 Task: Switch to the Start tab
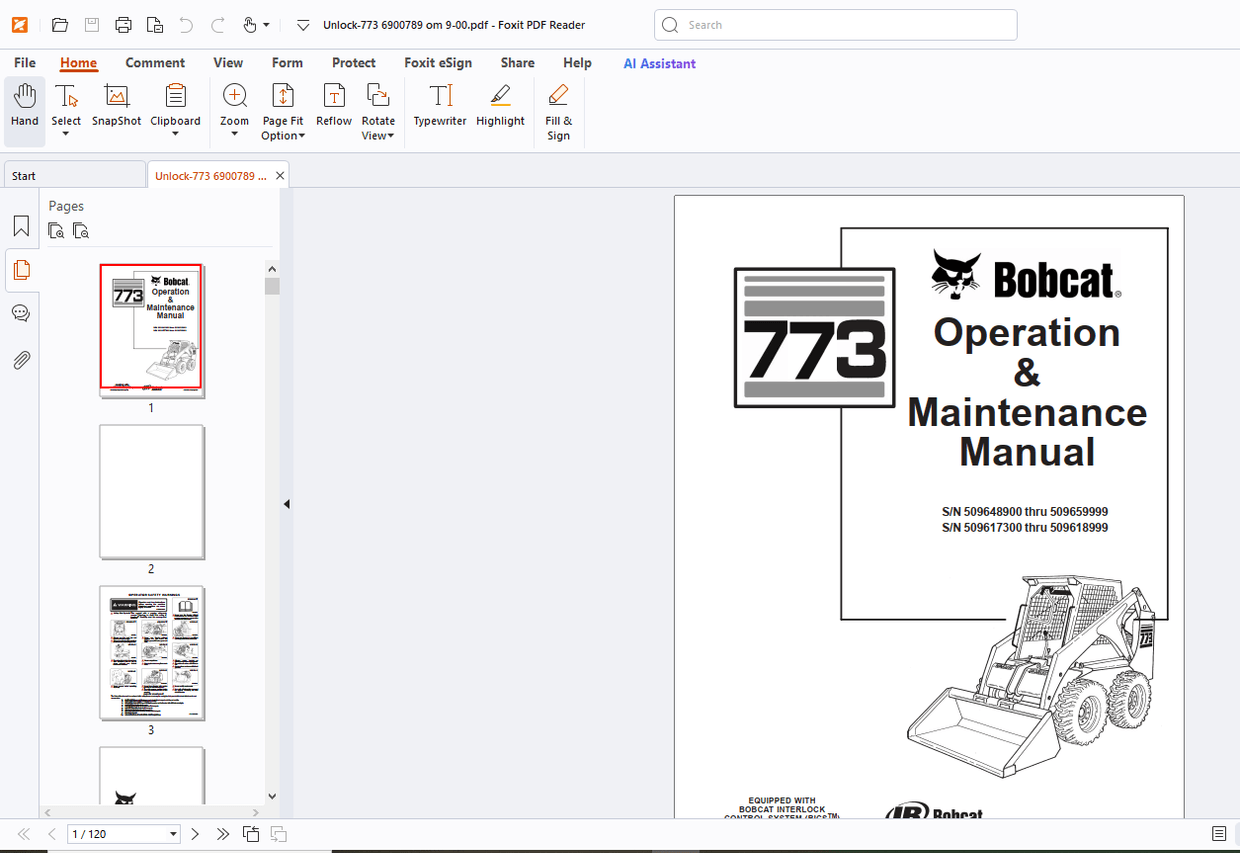22,175
